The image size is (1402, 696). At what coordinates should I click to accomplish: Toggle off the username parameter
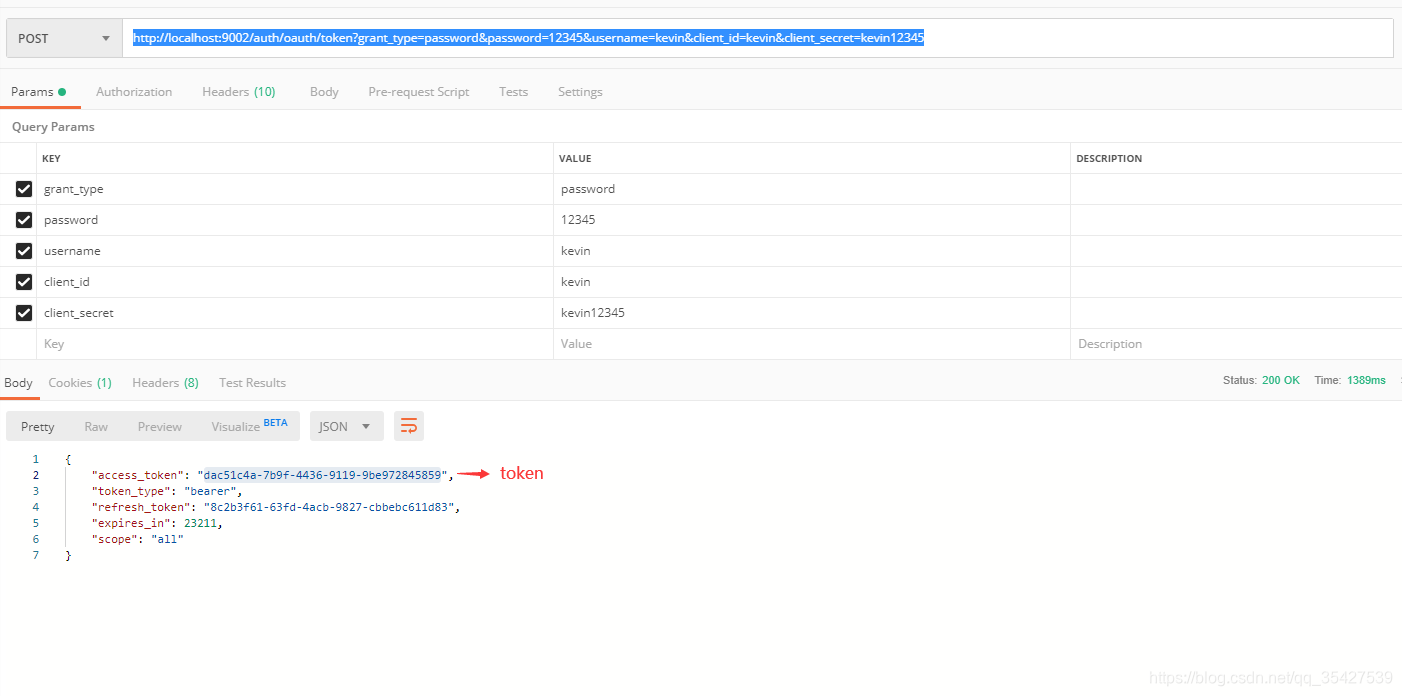[23, 250]
